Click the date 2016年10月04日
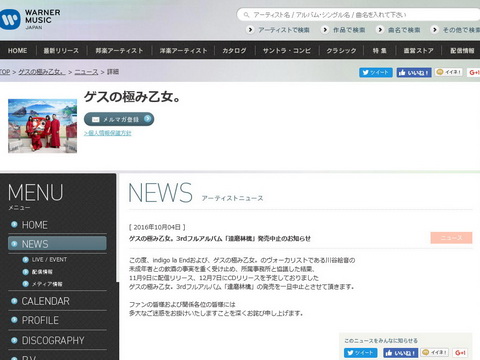Viewport: 480px width, 360px height. point(157,227)
